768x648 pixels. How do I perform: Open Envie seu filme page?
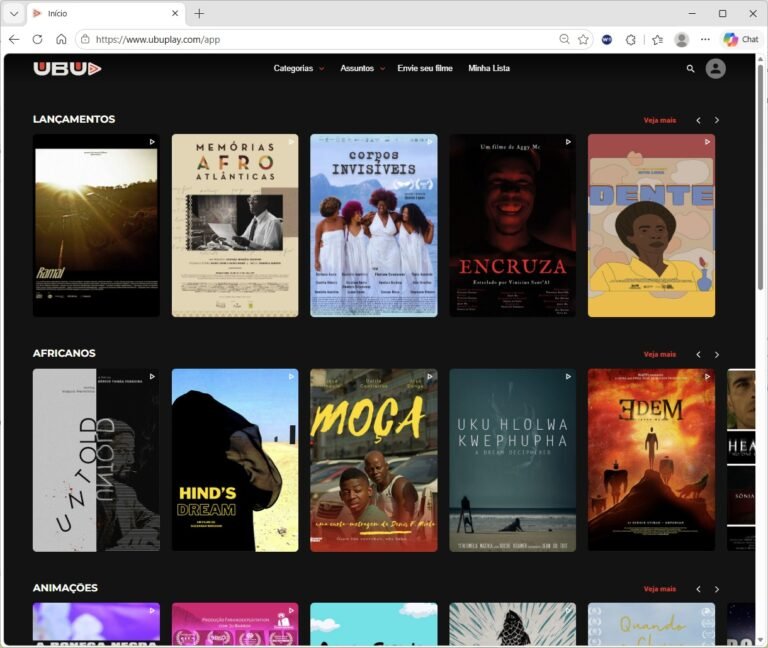(425, 69)
